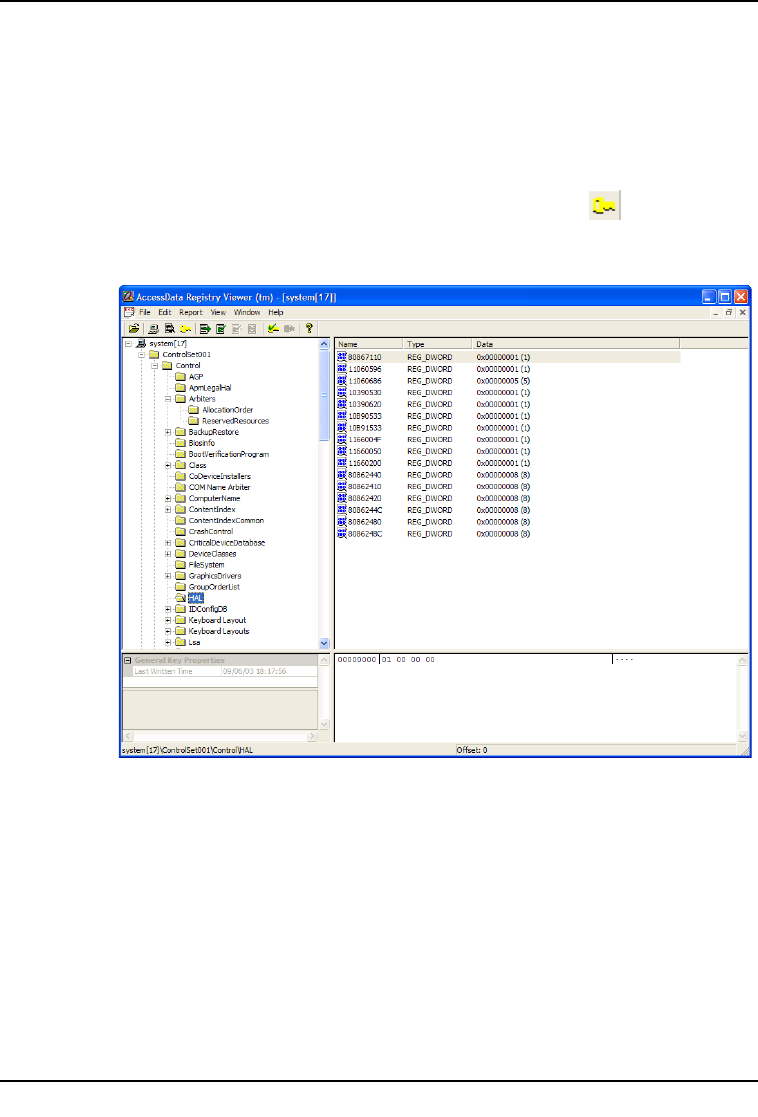
Task: Select value row 1166004F
Action: pyautogui.click(x=507, y=440)
